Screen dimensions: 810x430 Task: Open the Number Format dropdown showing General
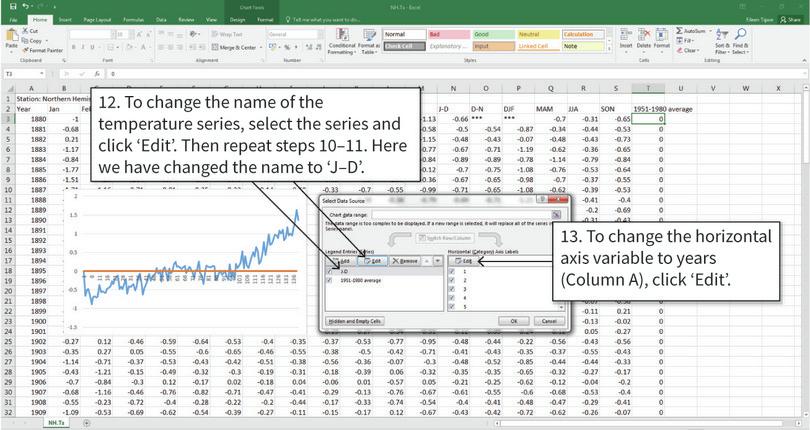[317, 34]
